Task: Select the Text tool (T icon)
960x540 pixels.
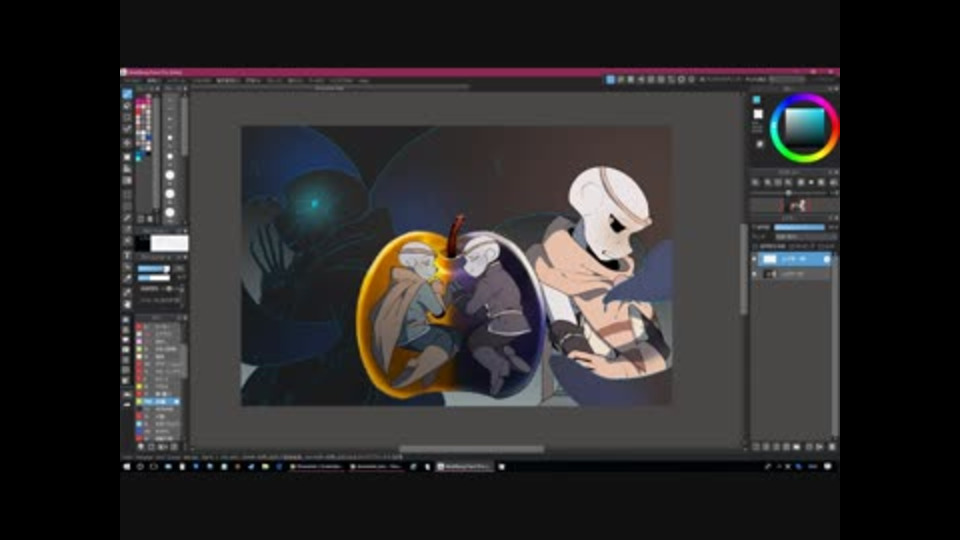Action: pos(127,255)
